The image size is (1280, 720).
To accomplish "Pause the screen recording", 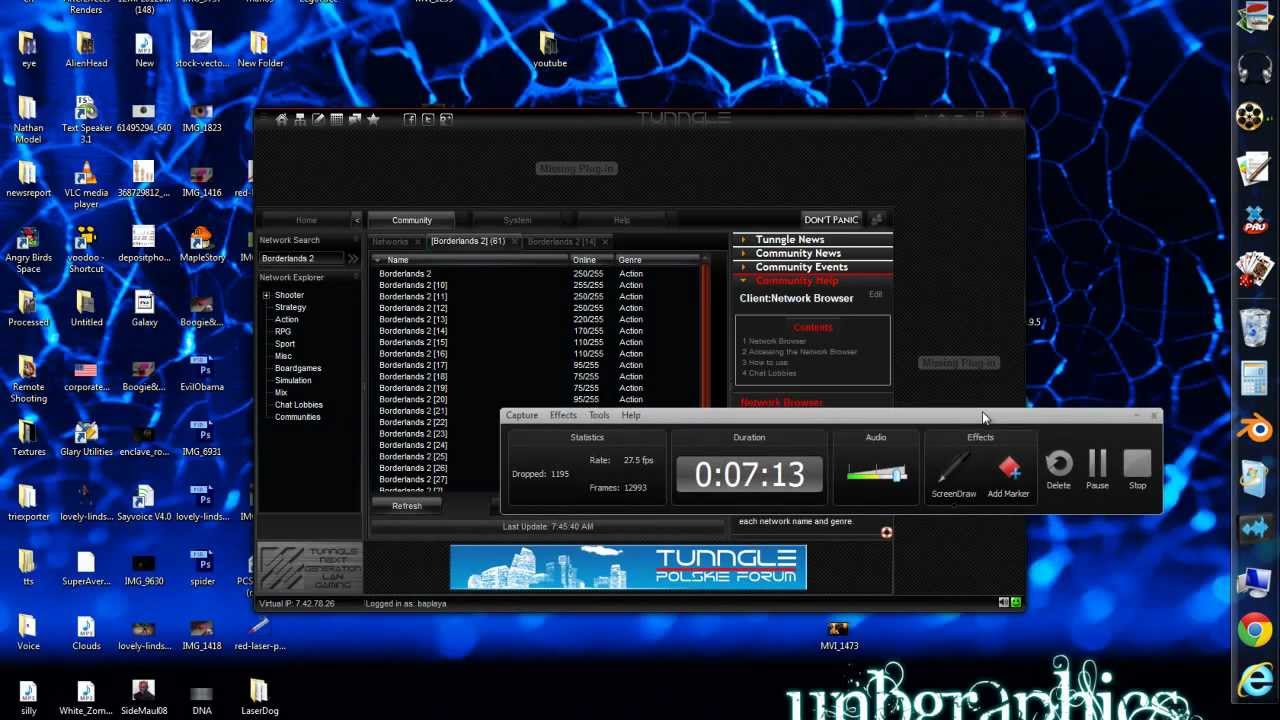I will (x=1097, y=470).
